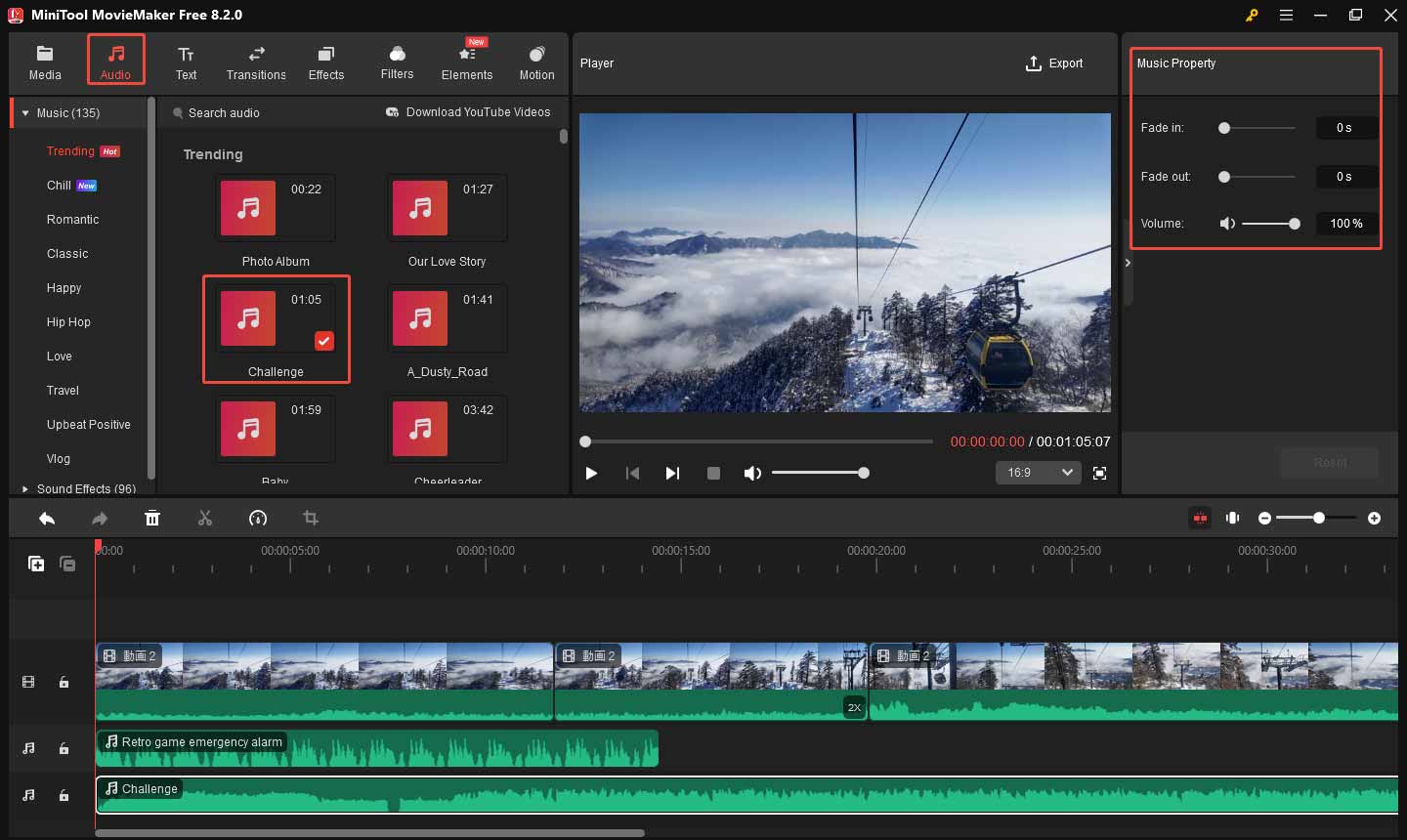Open the Media tab
This screenshot has height=840, width=1407.
tap(45, 63)
